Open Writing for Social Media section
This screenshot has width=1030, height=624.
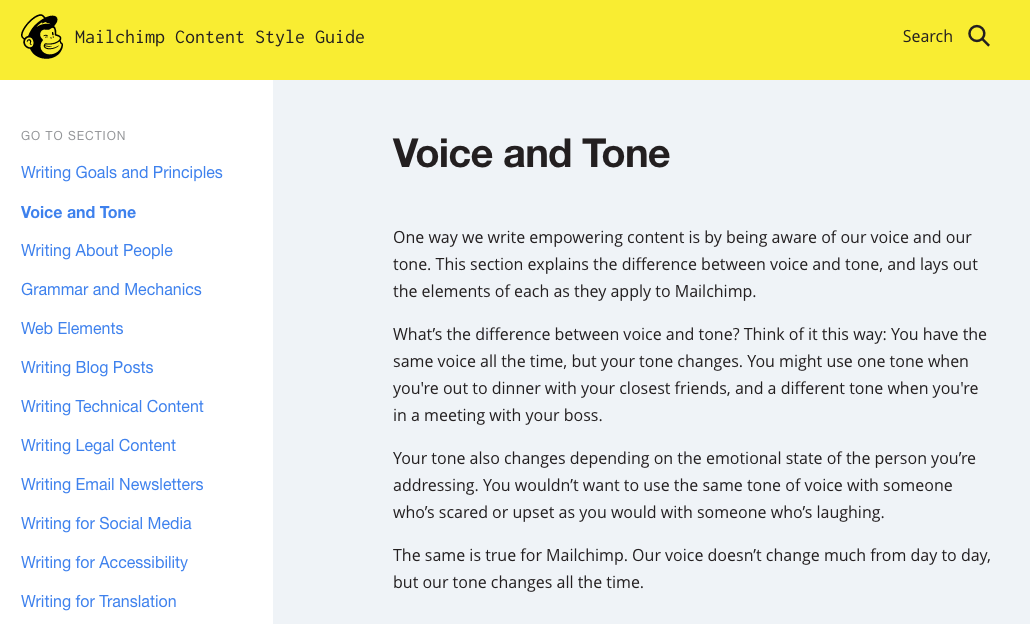(x=106, y=524)
